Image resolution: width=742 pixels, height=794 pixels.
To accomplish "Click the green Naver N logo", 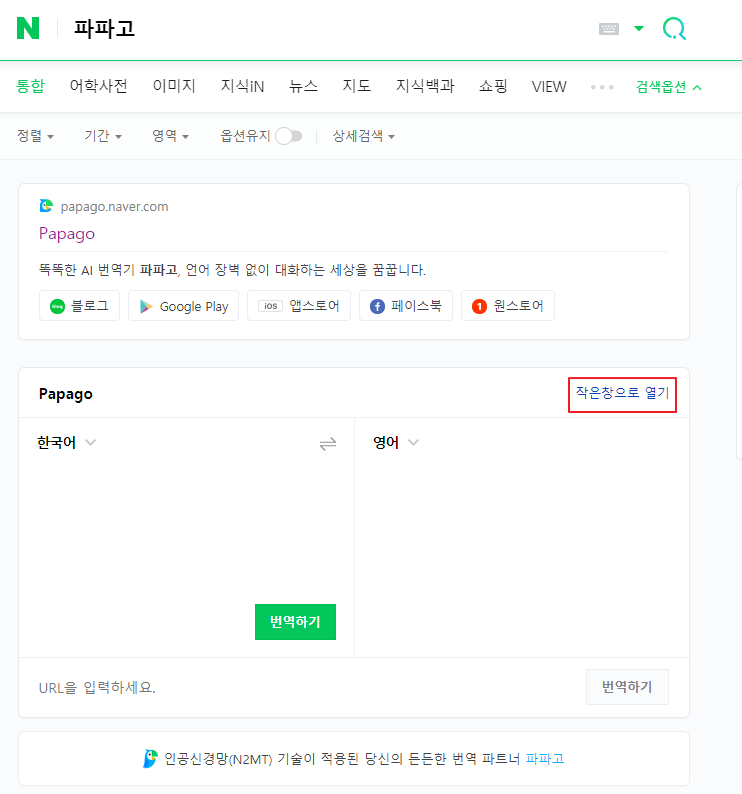I will click(x=28, y=28).
